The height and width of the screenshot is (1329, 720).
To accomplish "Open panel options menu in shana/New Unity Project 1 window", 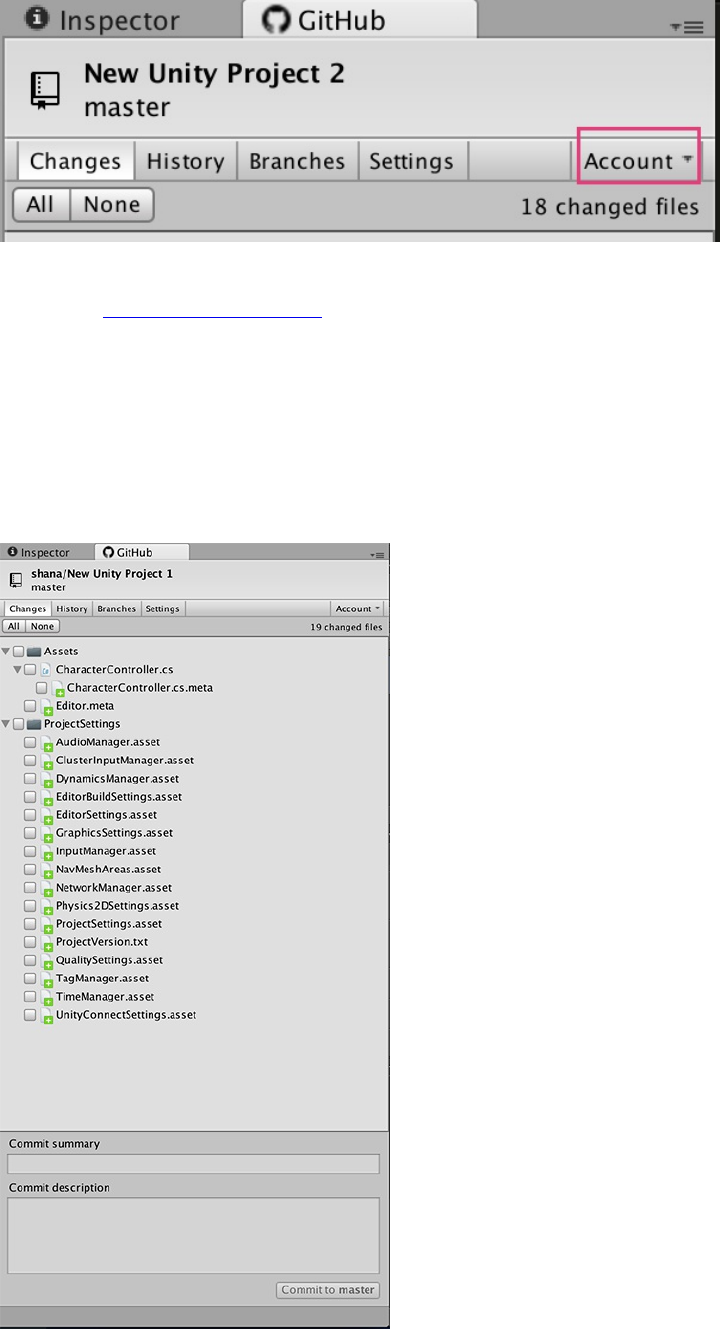I will click(x=376, y=553).
